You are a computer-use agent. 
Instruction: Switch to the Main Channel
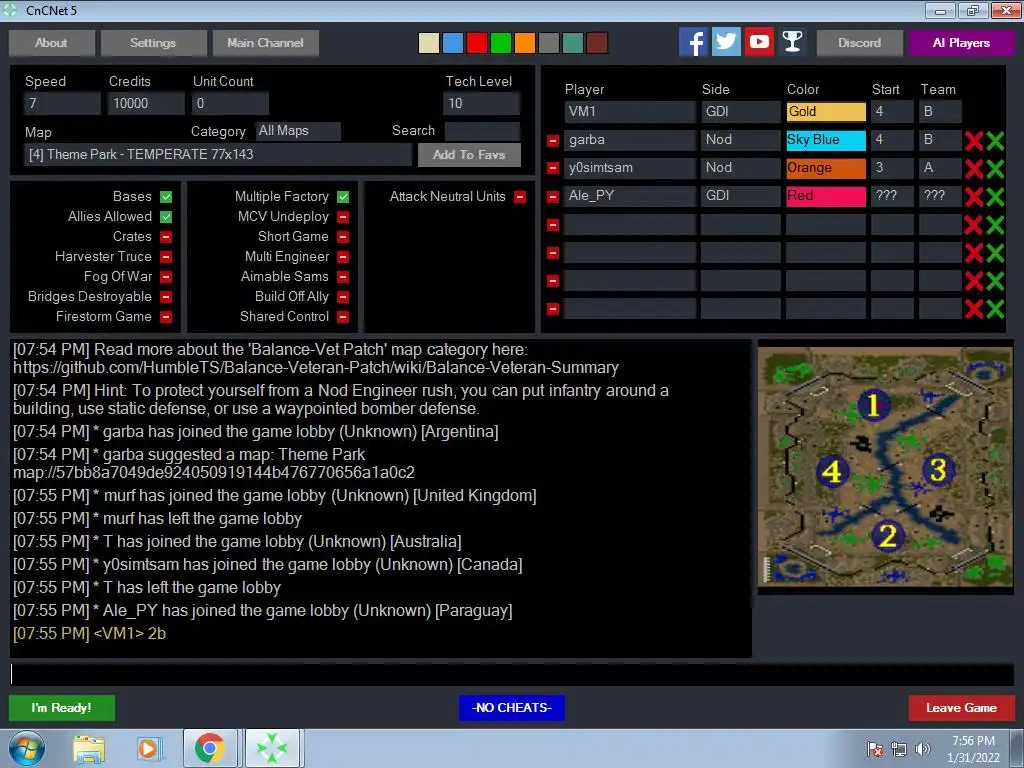pos(266,43)
